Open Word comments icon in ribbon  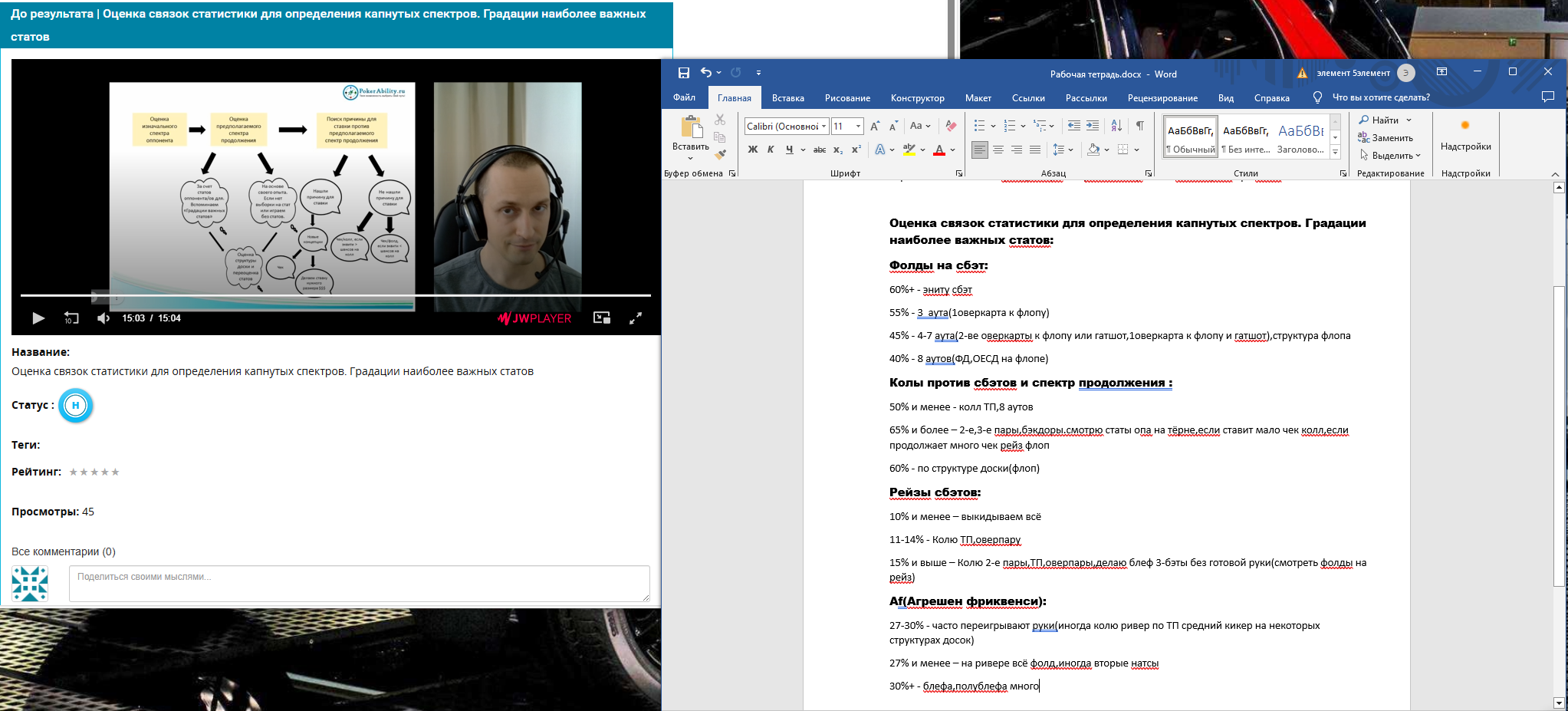(x=1547, y=97)
